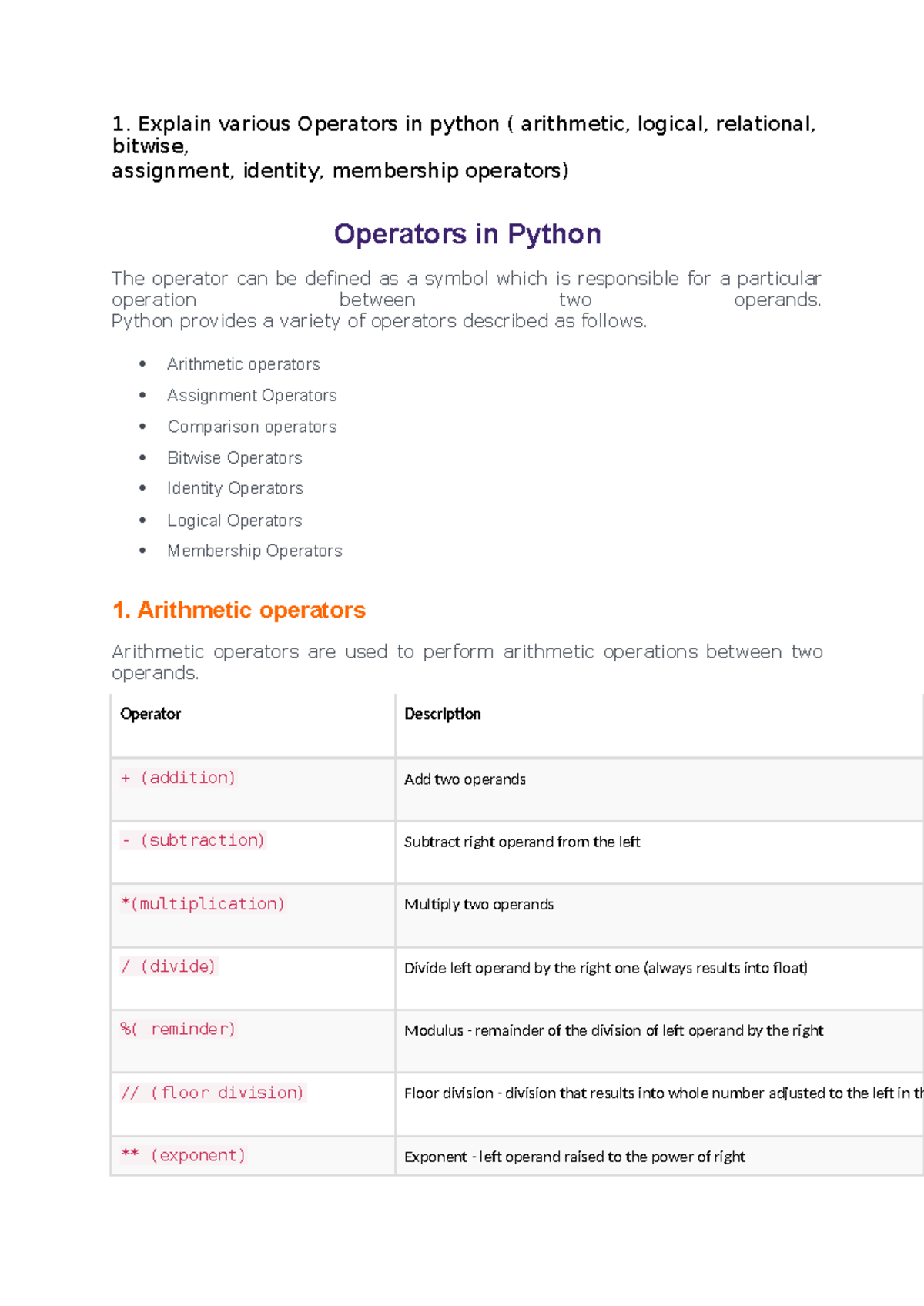Click the 'Membership Operators' bullet item
The width and height of the screenshot is (924, 1306).
(x=255, y=551)
